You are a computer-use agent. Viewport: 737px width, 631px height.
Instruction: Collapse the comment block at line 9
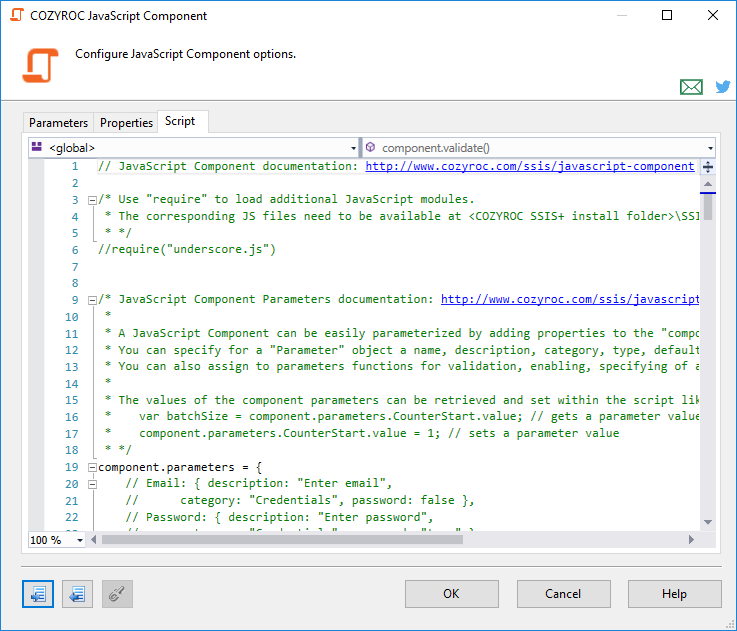93,300
